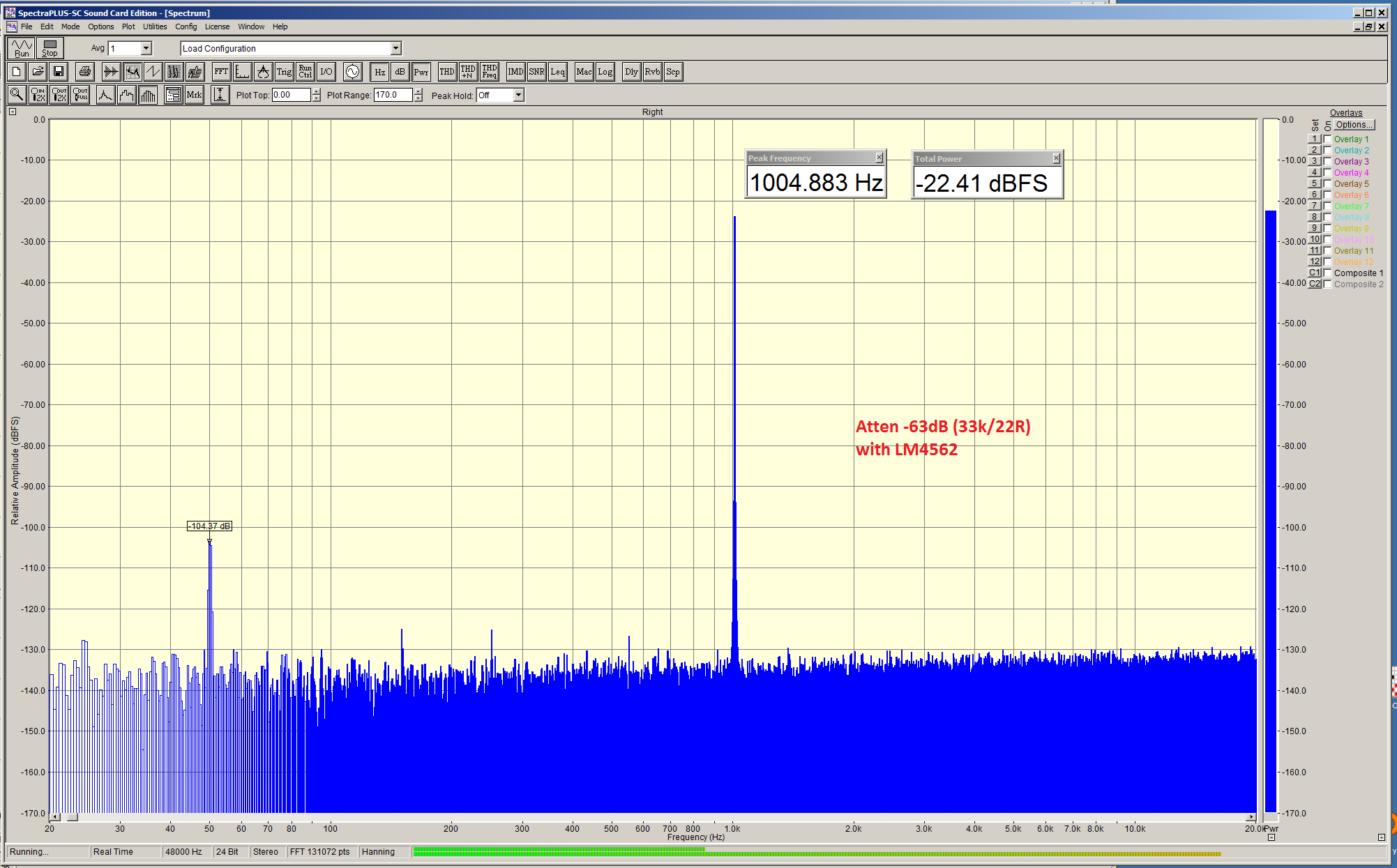Viewport: 1397px width, 868px height.
Task: Close the Peak Frequency readout box
Action: pyautogui.click(x=879, y=158)
